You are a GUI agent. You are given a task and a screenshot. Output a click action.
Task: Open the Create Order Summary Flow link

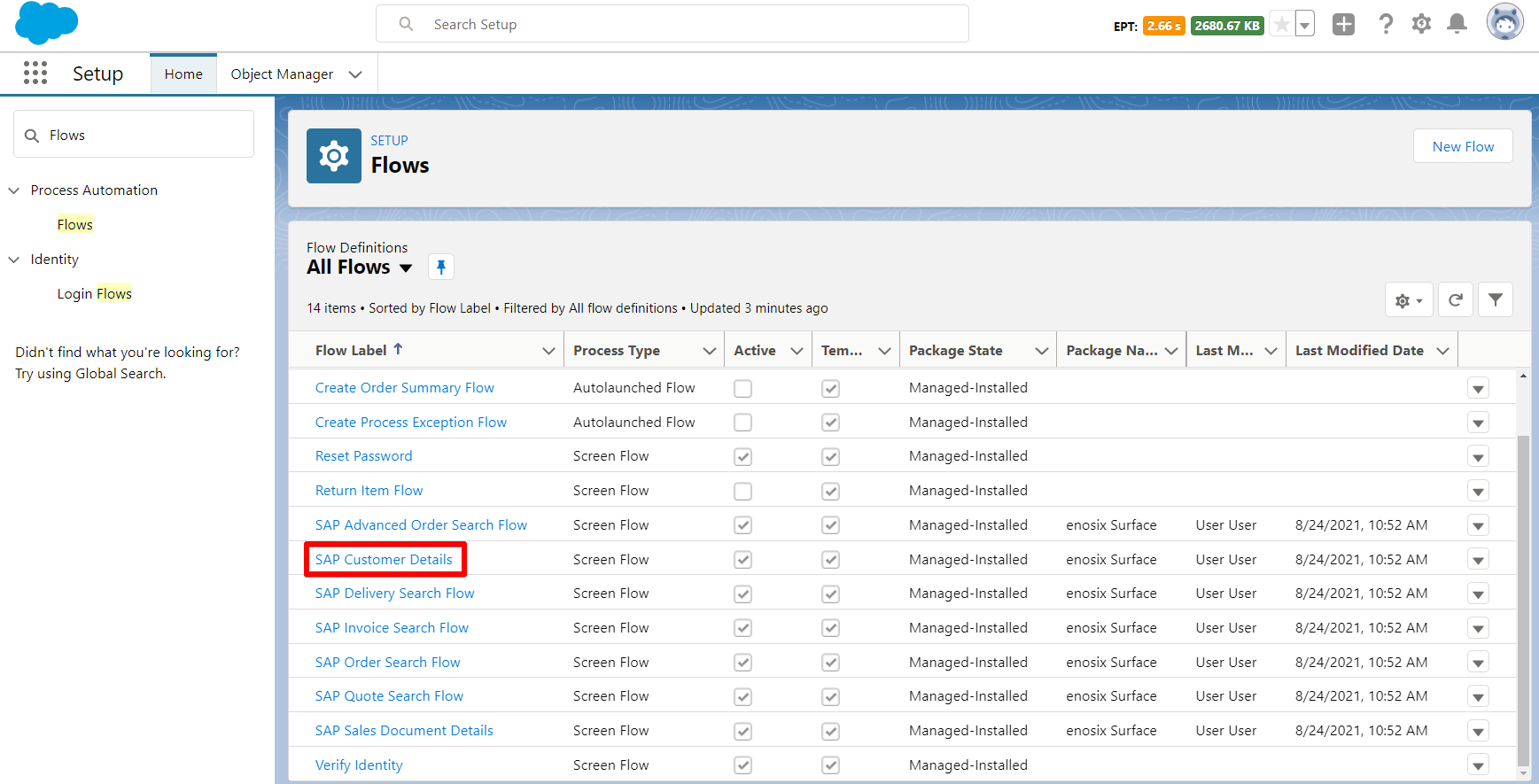[405, 388]
